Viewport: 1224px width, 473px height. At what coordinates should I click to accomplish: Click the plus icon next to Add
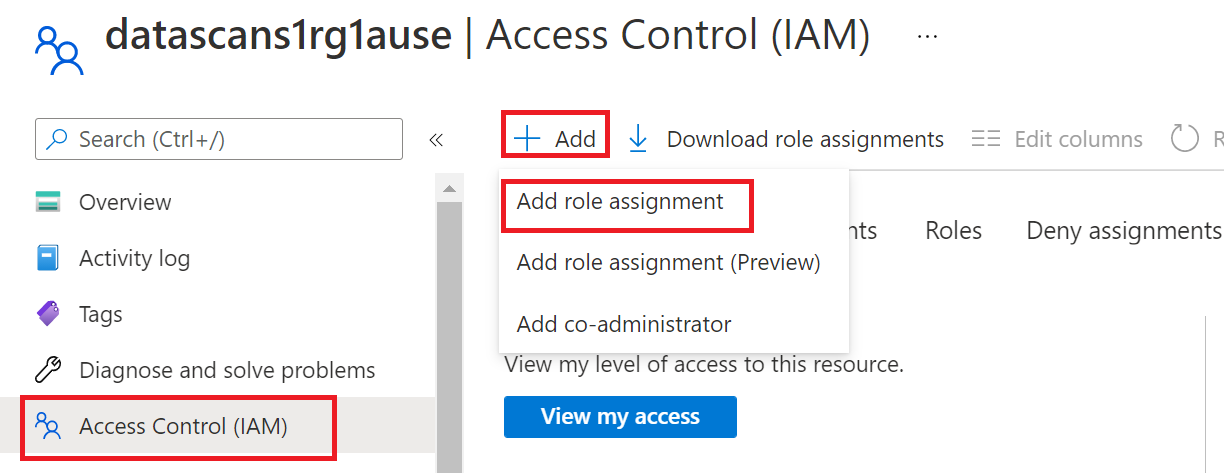click(527, 139)
